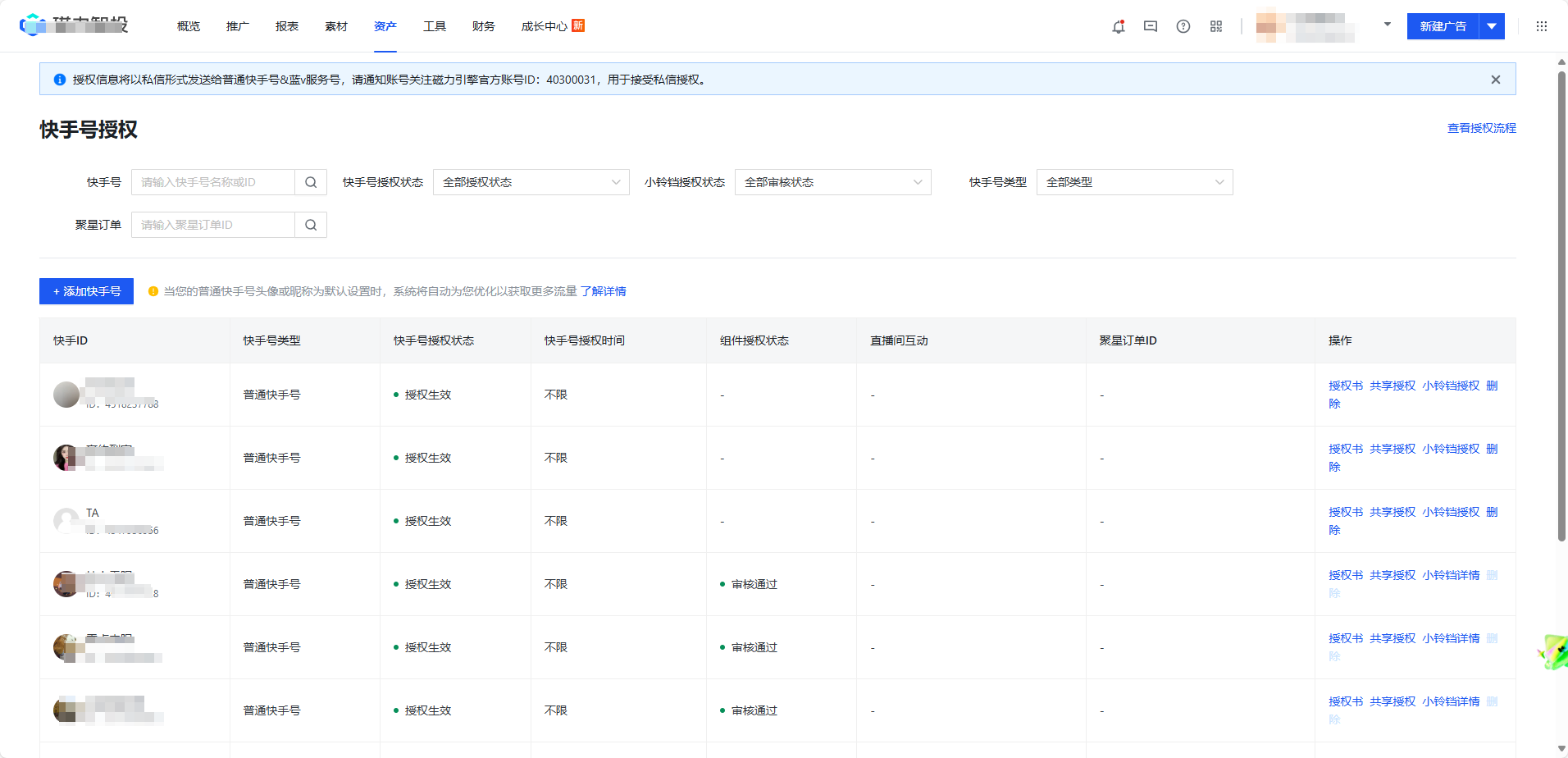Screen dimensions: 1568x758
Task: Click the vertical page scrollbar
Action: [x=1561, y=305]
